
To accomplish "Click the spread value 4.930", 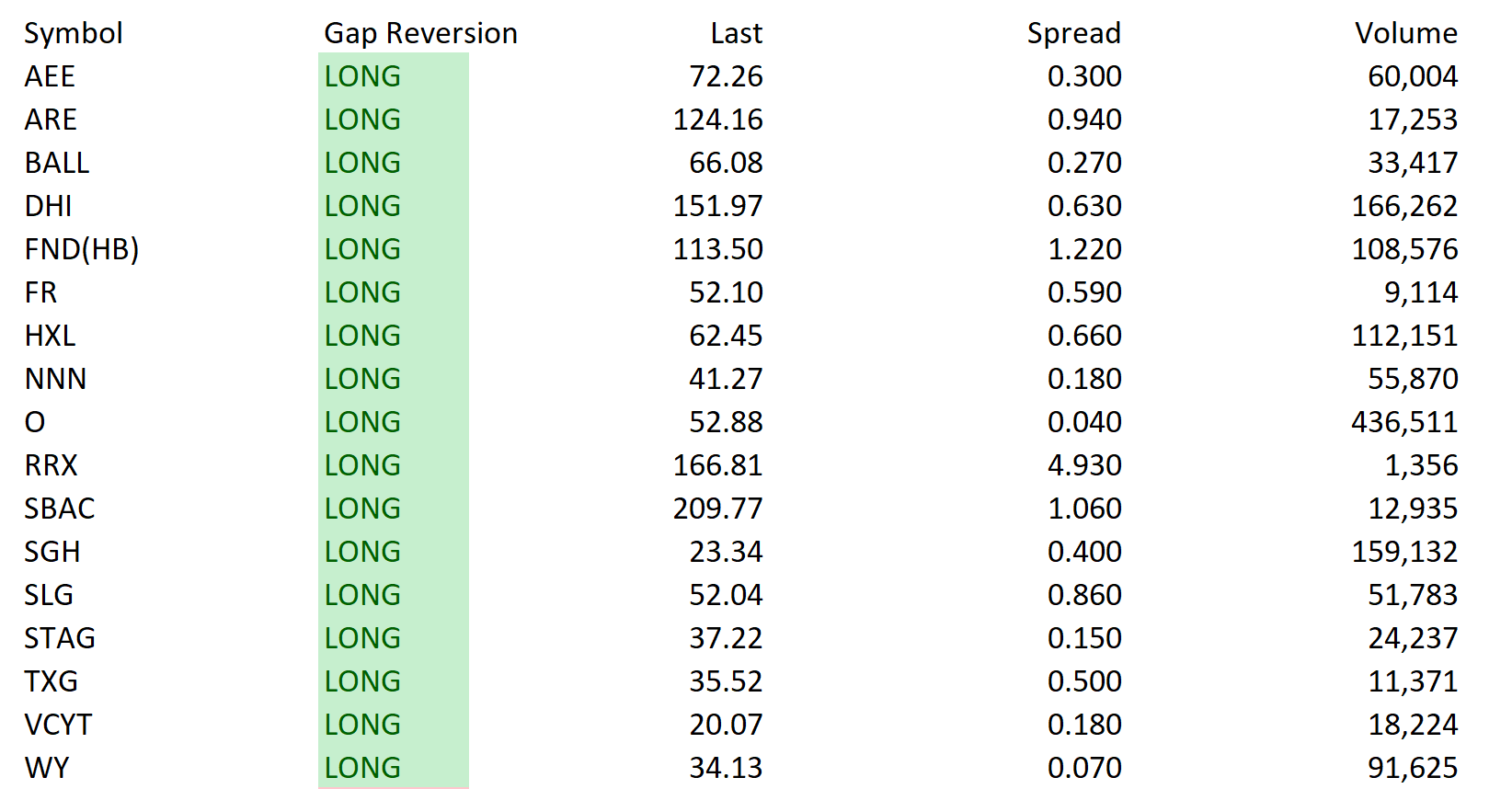I will pyautogui.click(x=1084, y=465).
